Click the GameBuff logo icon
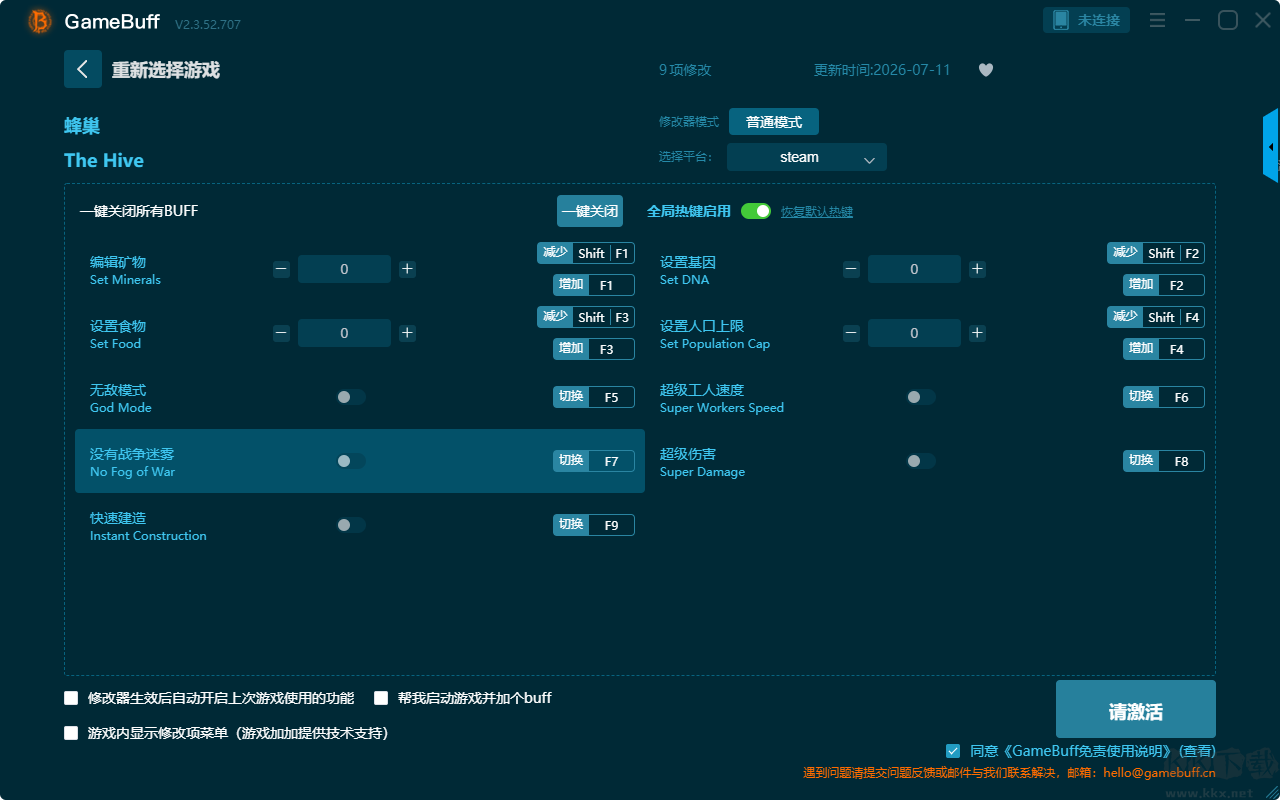The width and height of the screenshot is (1280, 800). tap(40, 21)
